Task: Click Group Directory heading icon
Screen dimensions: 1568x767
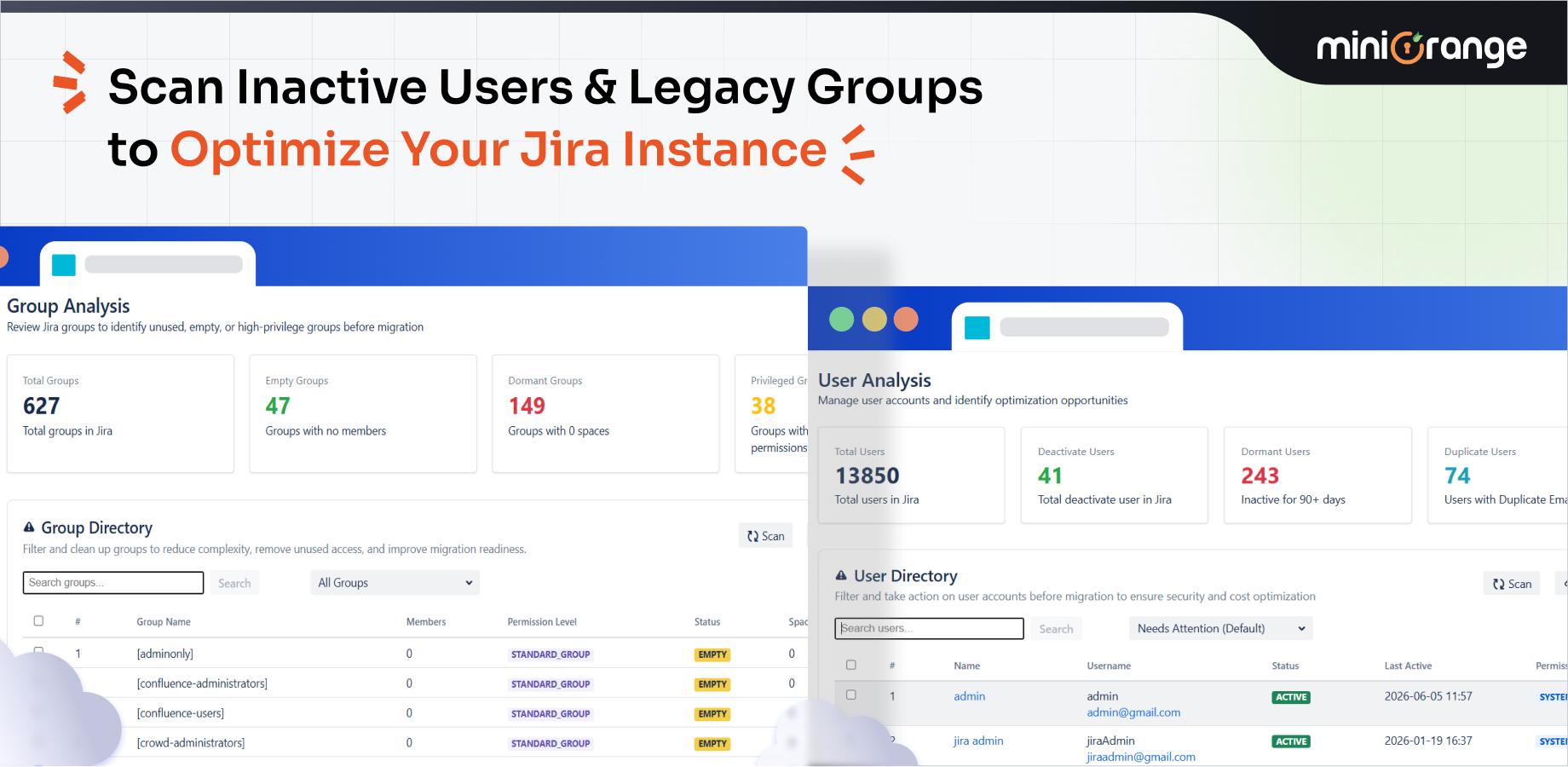Action: pos(29,528)
